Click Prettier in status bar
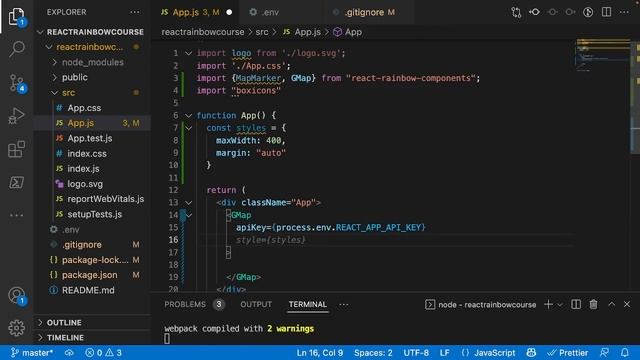This screenshot has height=360, width=640. click(568, 353)
